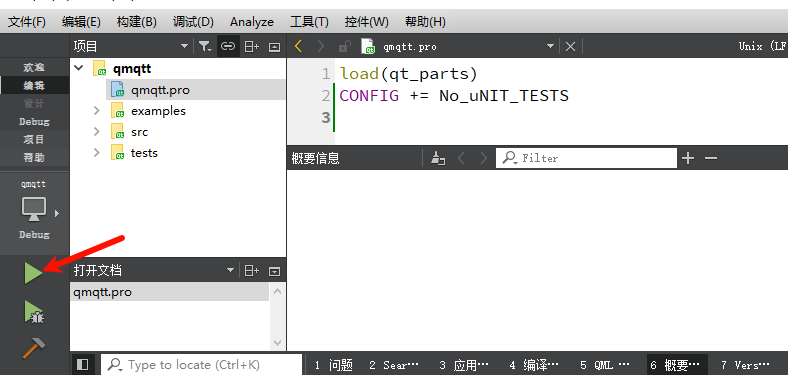
Task: Open the 构建(B) menu
Action: (x=137, y=22)
